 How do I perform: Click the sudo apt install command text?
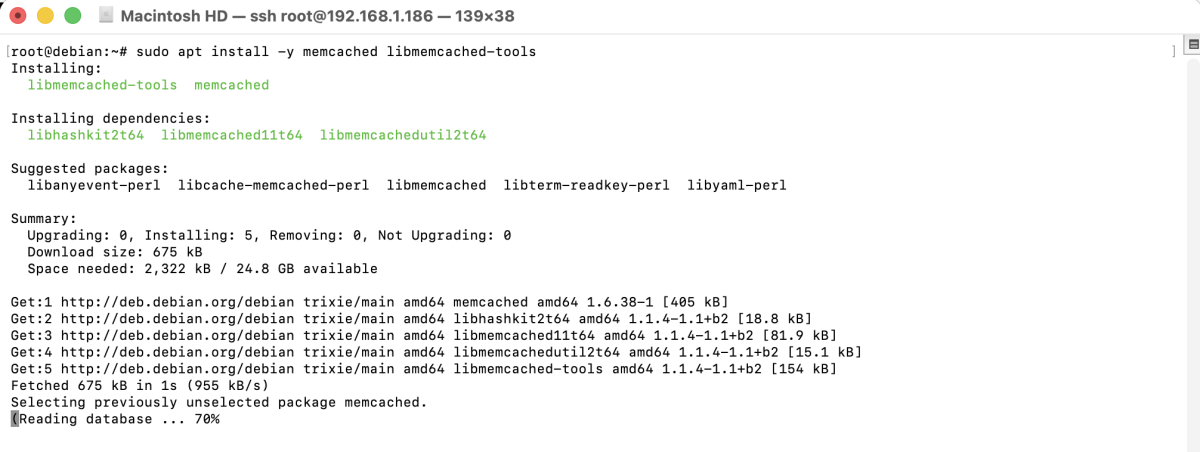click(336, 51)
